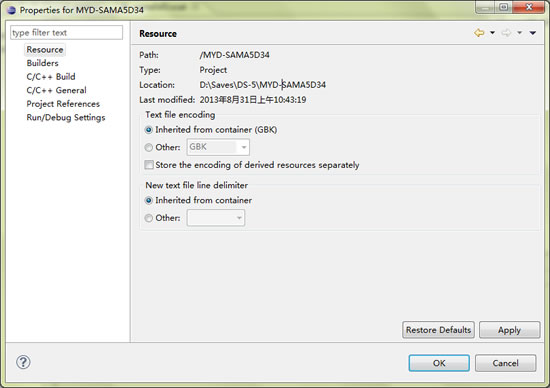Open the view menu triangle at far right
550x388 pixels.
tap(533, 33)
